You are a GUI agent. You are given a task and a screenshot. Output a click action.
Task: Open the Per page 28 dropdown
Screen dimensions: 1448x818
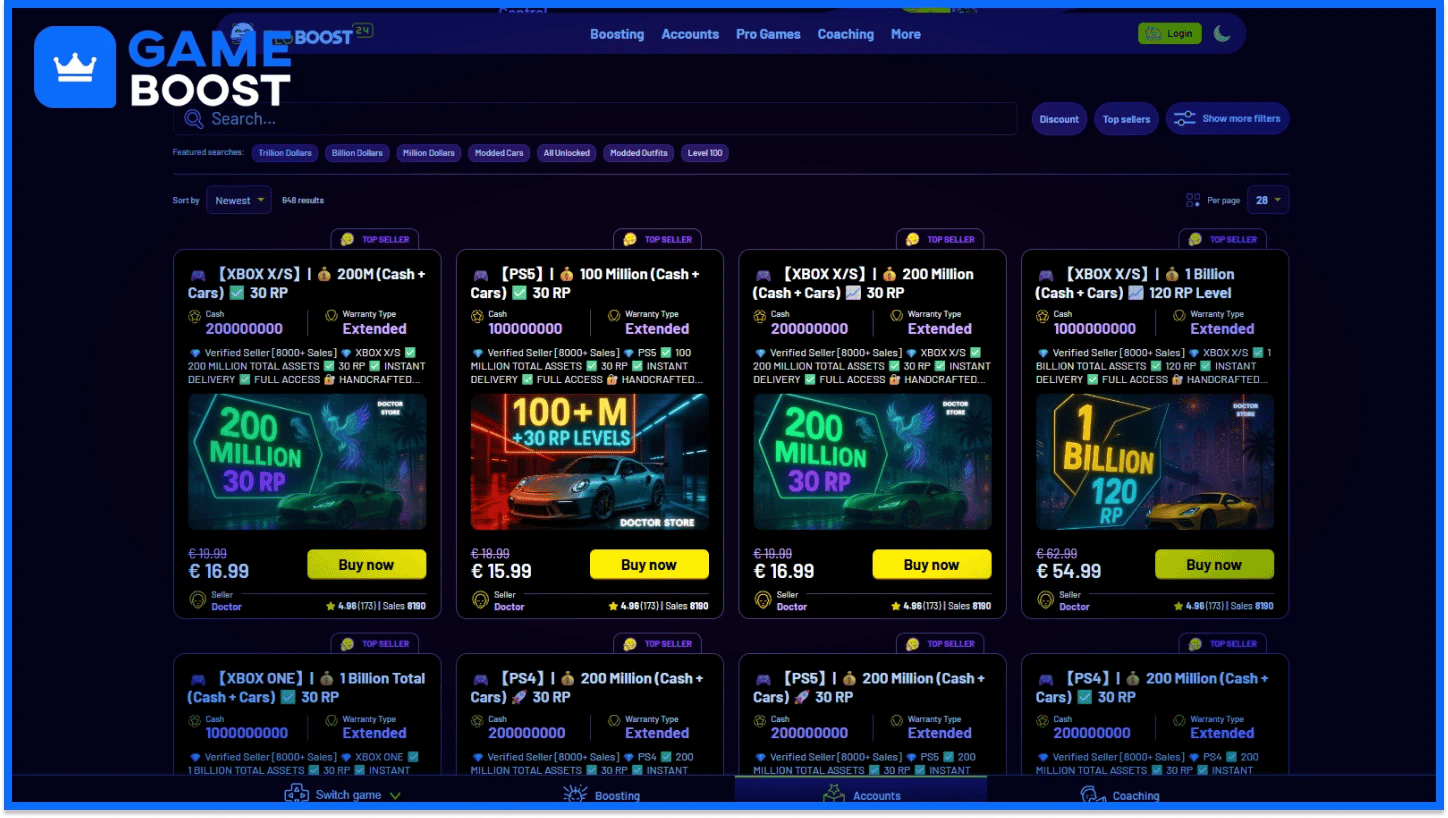pyautogui.click(x=1268, y=200)
